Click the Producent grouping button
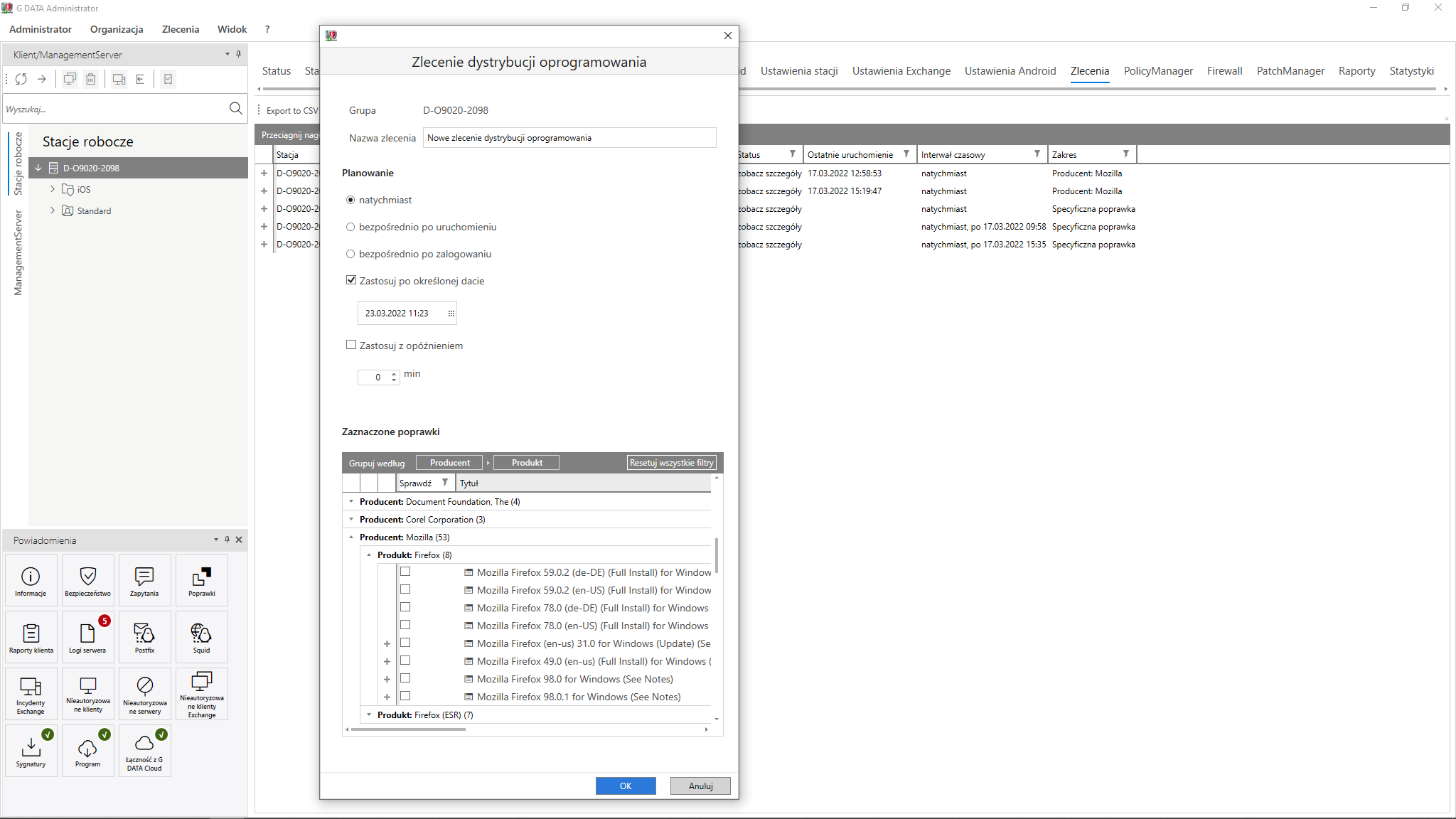 click(449, 463)
